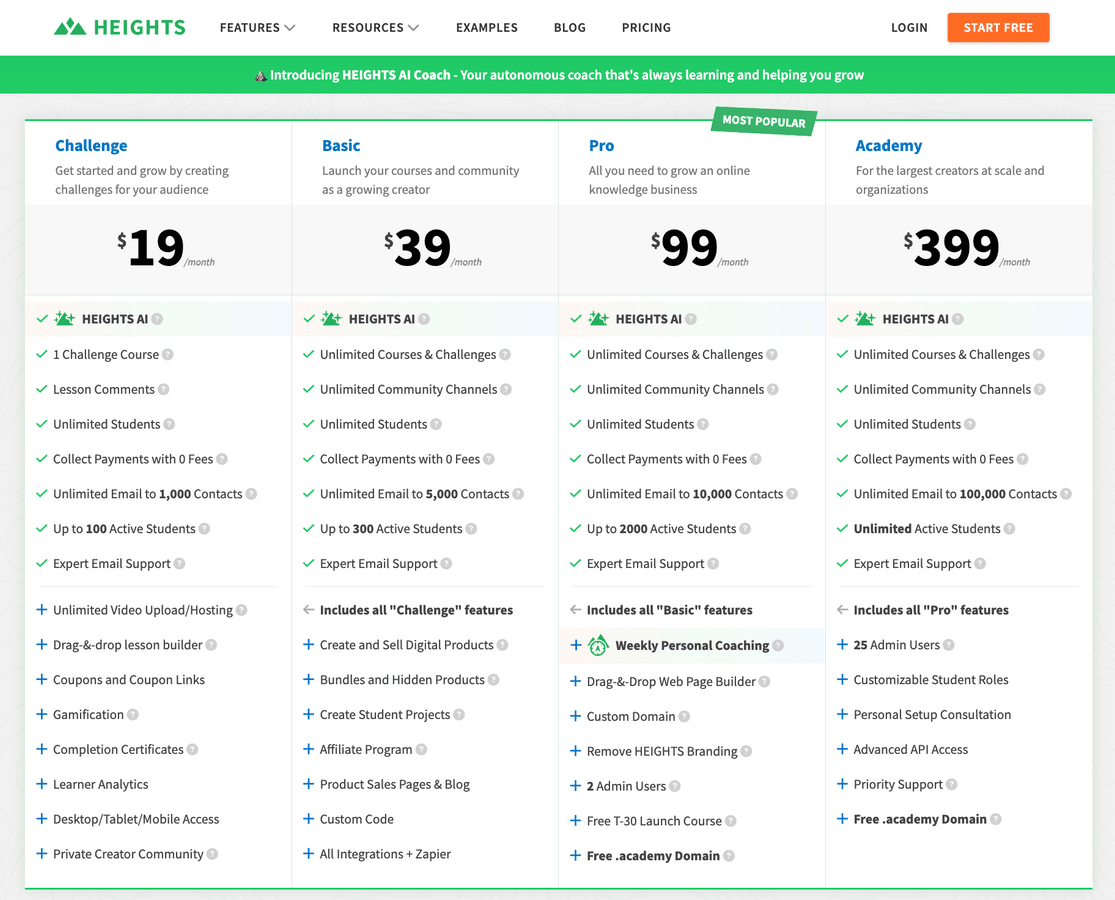This screenshot has height=900, width=1115.
Task: Expand the Resources dropdown menu
Action: pyautogui.click(x=375, y=28)
